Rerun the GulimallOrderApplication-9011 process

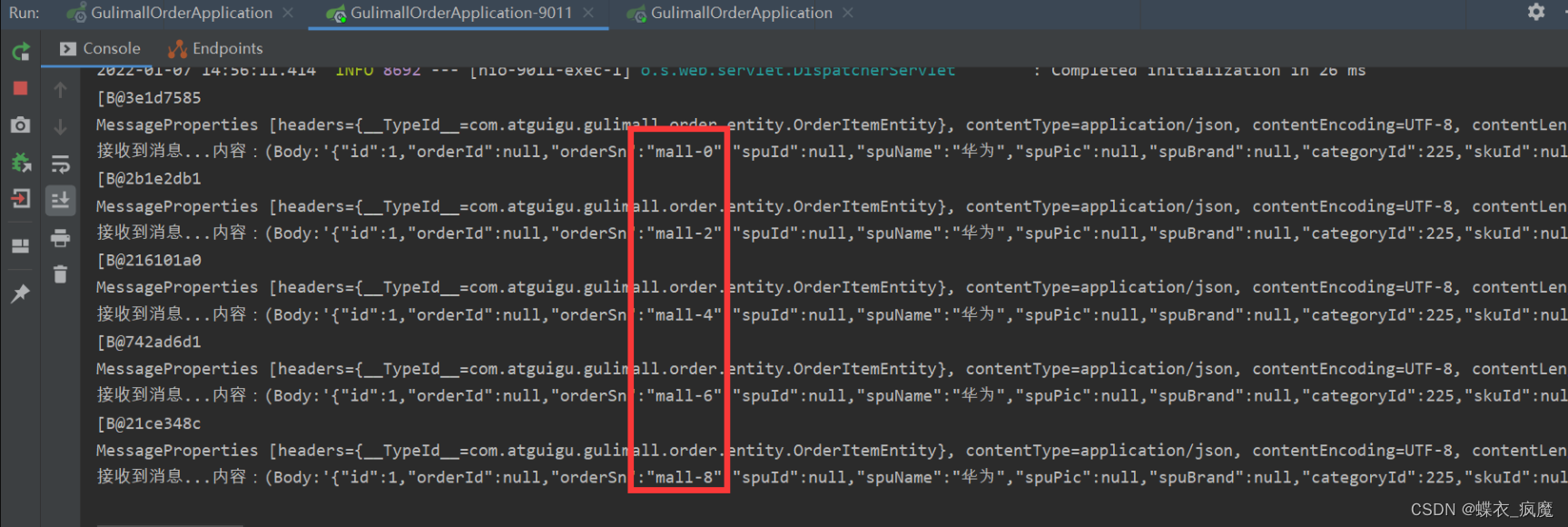20,52
